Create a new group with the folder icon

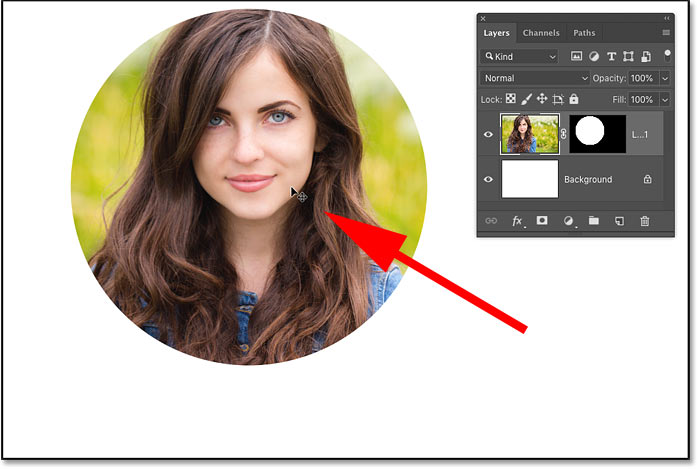594,221
